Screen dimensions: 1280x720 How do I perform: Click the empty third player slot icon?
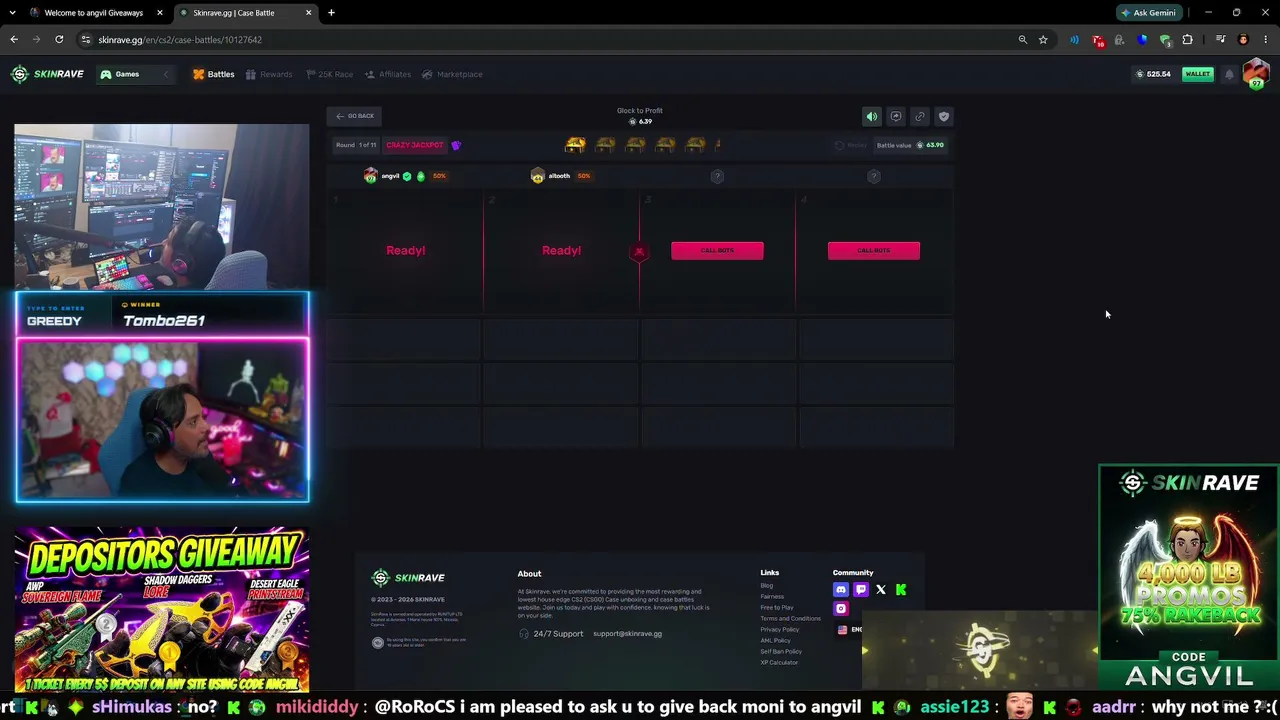point(717,176)
